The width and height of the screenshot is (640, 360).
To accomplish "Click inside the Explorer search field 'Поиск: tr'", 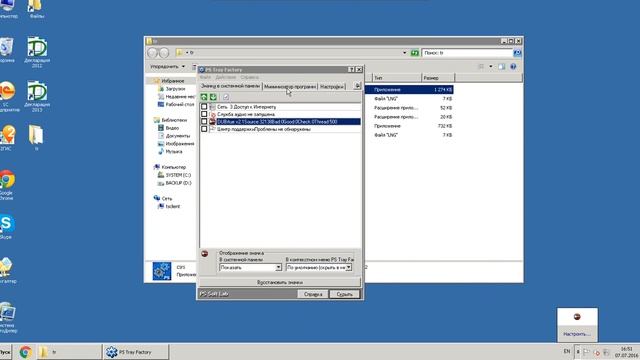I will pyautogui.click(x=467, y=53).
